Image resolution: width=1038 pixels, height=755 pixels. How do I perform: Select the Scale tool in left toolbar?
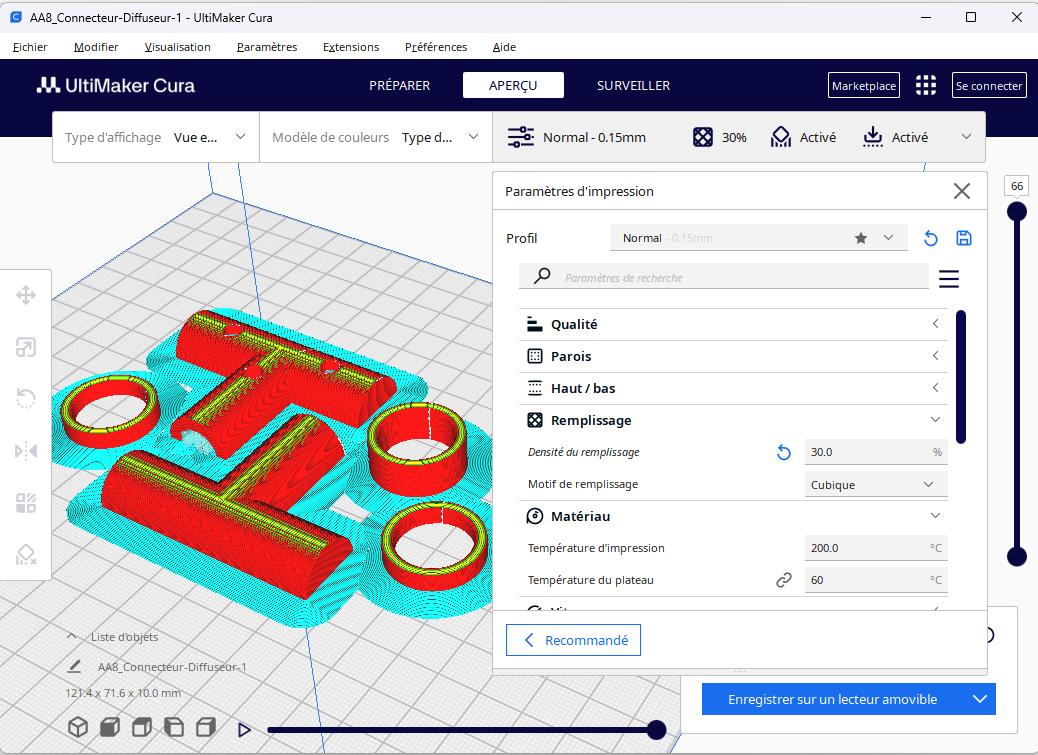(x=26, y=347)
